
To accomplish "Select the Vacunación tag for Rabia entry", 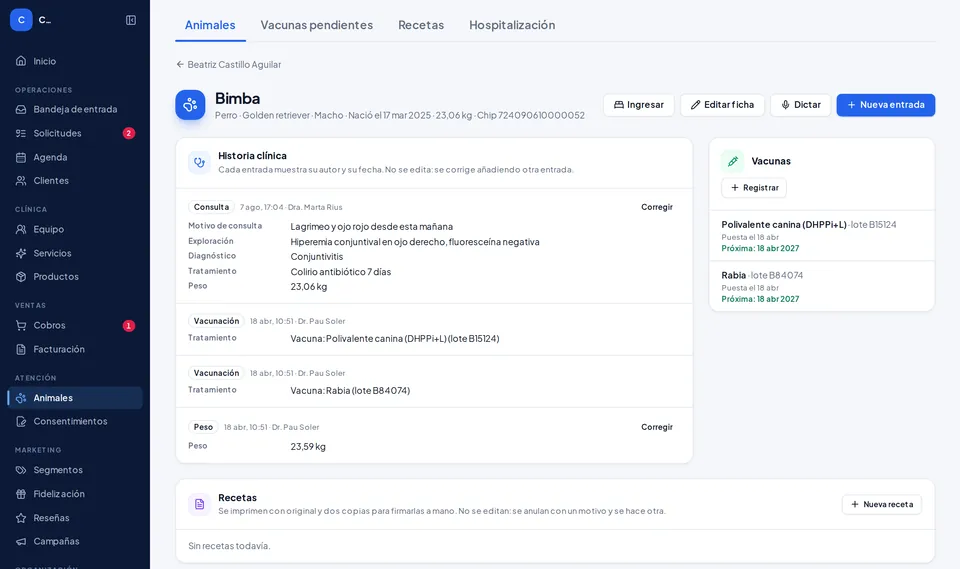I will tap(216, 373).
